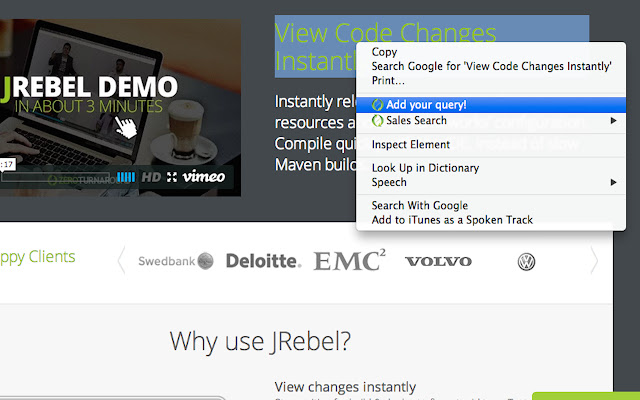Click the Vimeo logo on the video player
Screen dimensions: 640x400
pyautogui.click(x=204, y=177)
